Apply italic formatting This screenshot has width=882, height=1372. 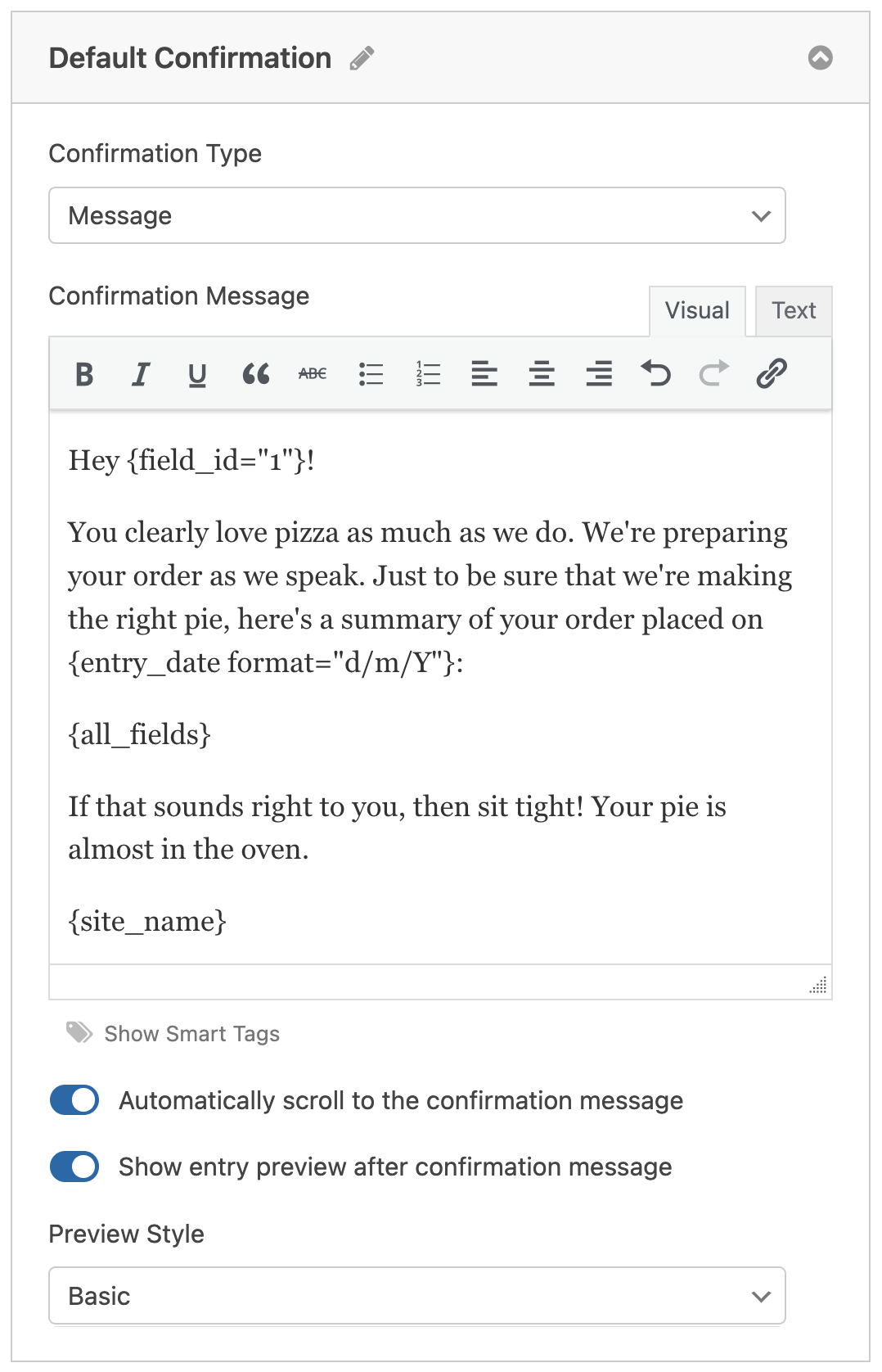tap(141, 374)
